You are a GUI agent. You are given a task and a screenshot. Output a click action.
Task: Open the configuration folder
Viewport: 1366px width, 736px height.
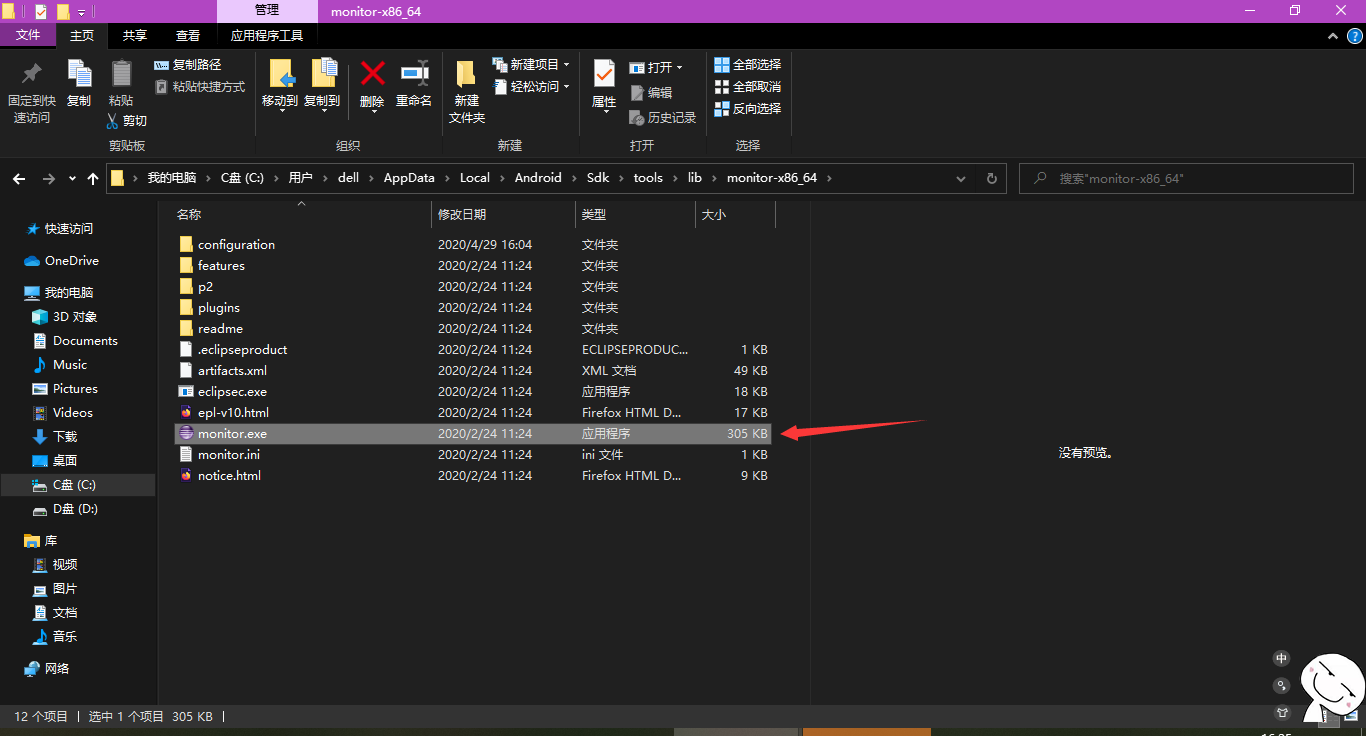click(473, 245)
